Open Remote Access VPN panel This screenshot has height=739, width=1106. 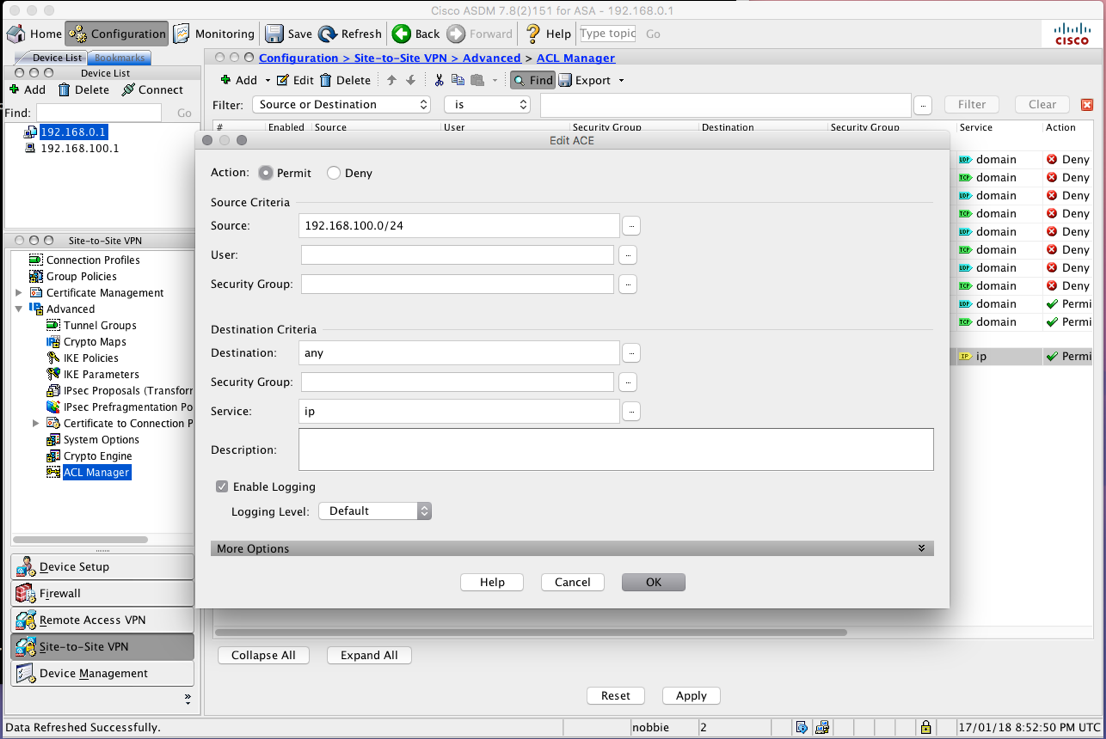pyautogui.click(x=102, y=621)
